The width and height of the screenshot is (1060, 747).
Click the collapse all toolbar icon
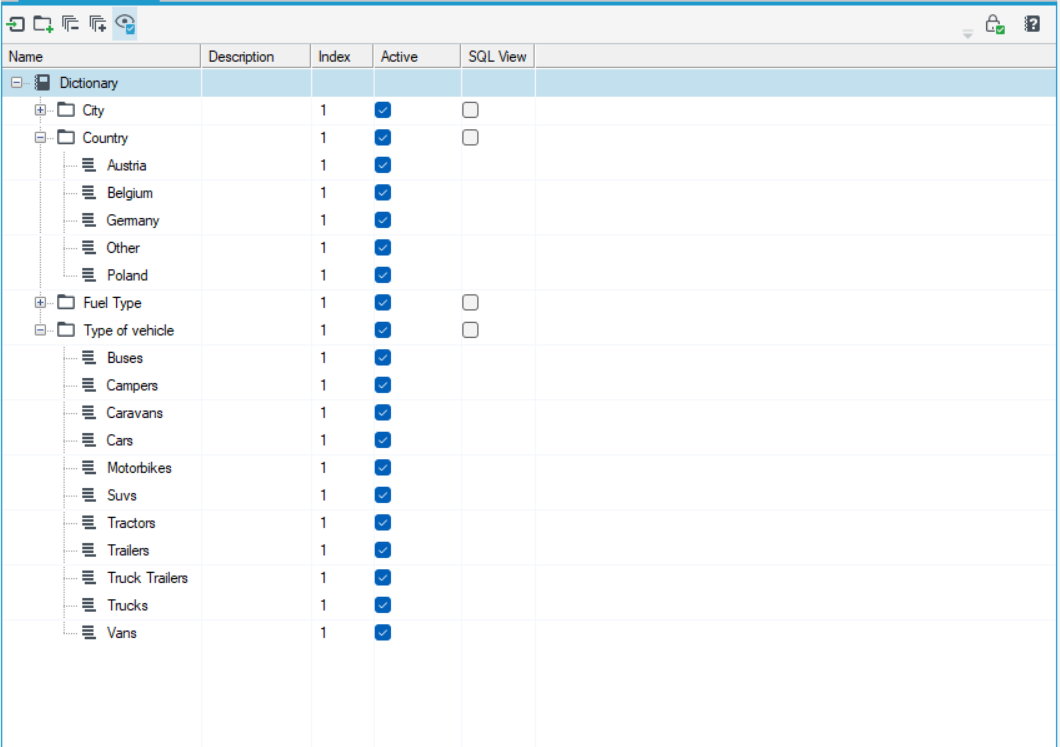pyautogui.click(x=70, y=24)
